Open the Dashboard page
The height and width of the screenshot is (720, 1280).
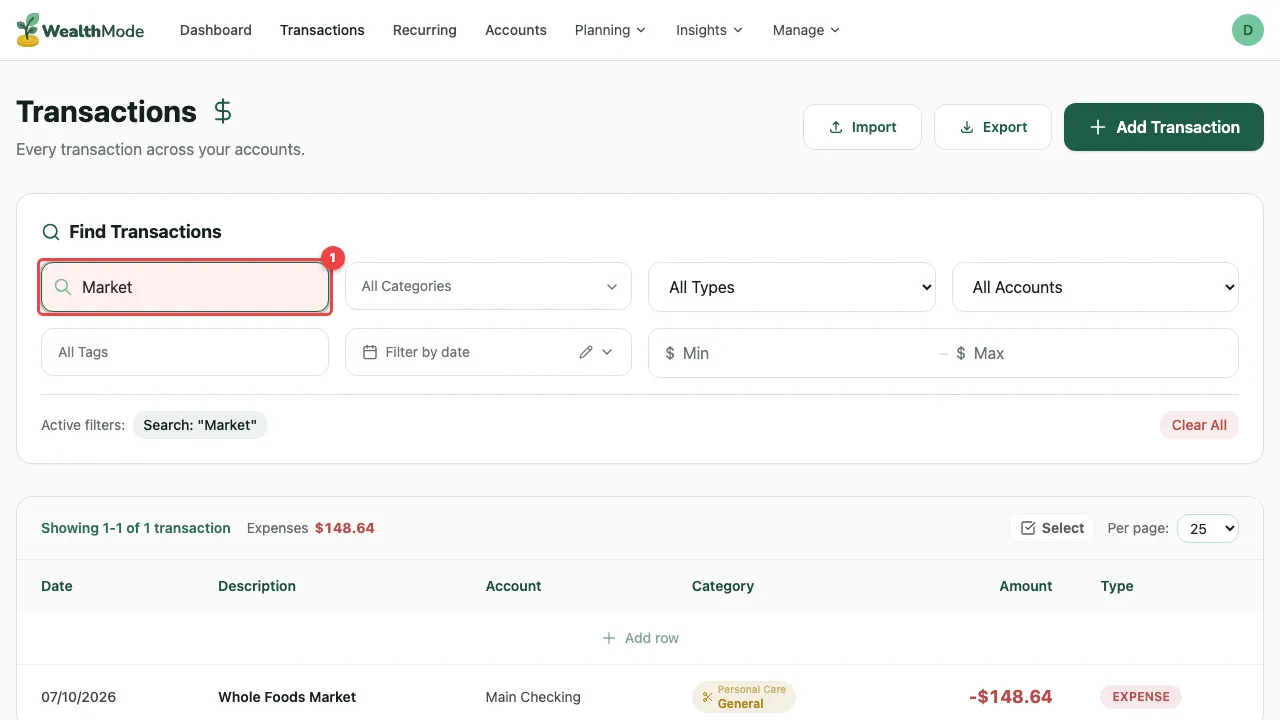(216, 30)
